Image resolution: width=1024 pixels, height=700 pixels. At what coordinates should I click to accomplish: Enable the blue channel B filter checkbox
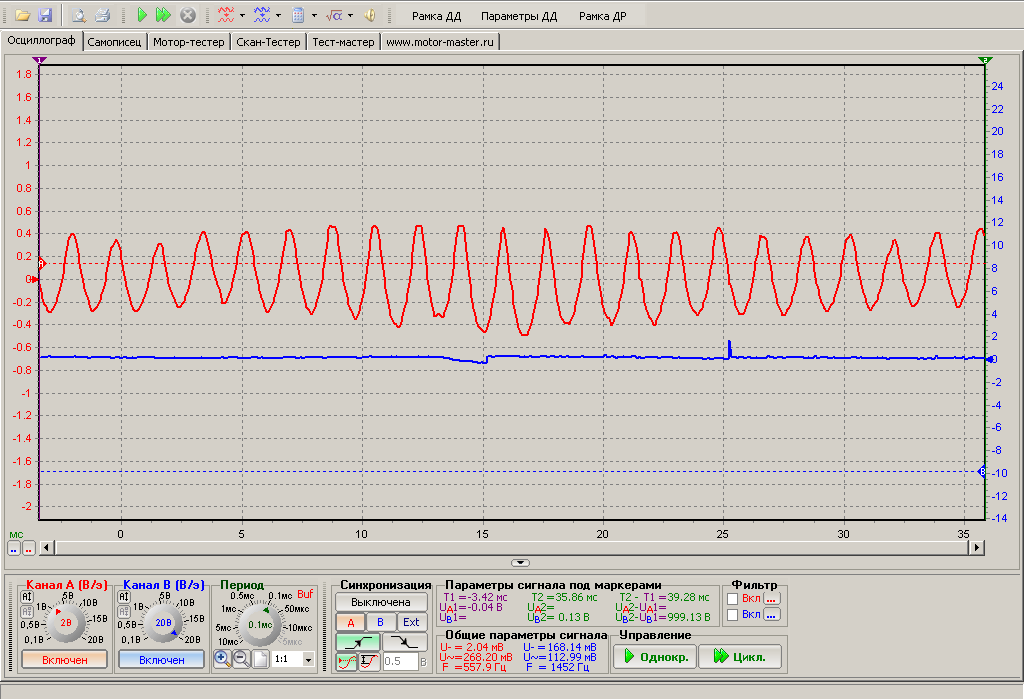(x=733, y=615)
